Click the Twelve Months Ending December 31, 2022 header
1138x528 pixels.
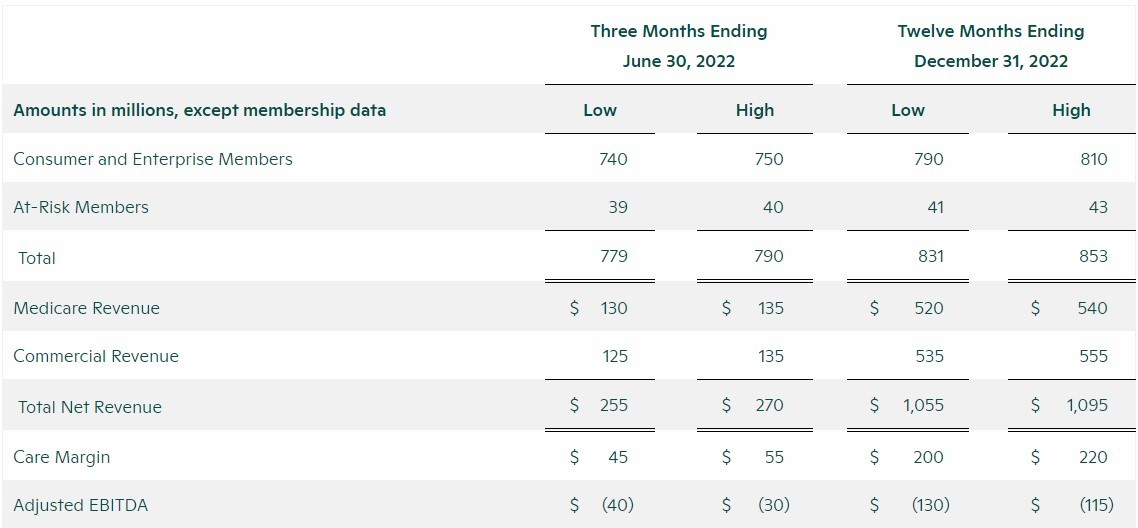[x=990, y=46]
